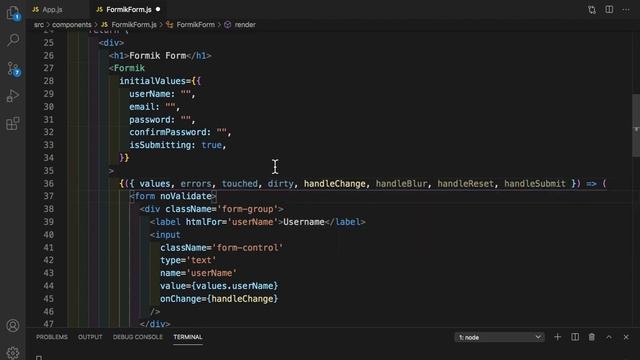This screenshot has width=640, height=360.
Task: Click 'initialValues' on line 28
Action: (153, 81)
